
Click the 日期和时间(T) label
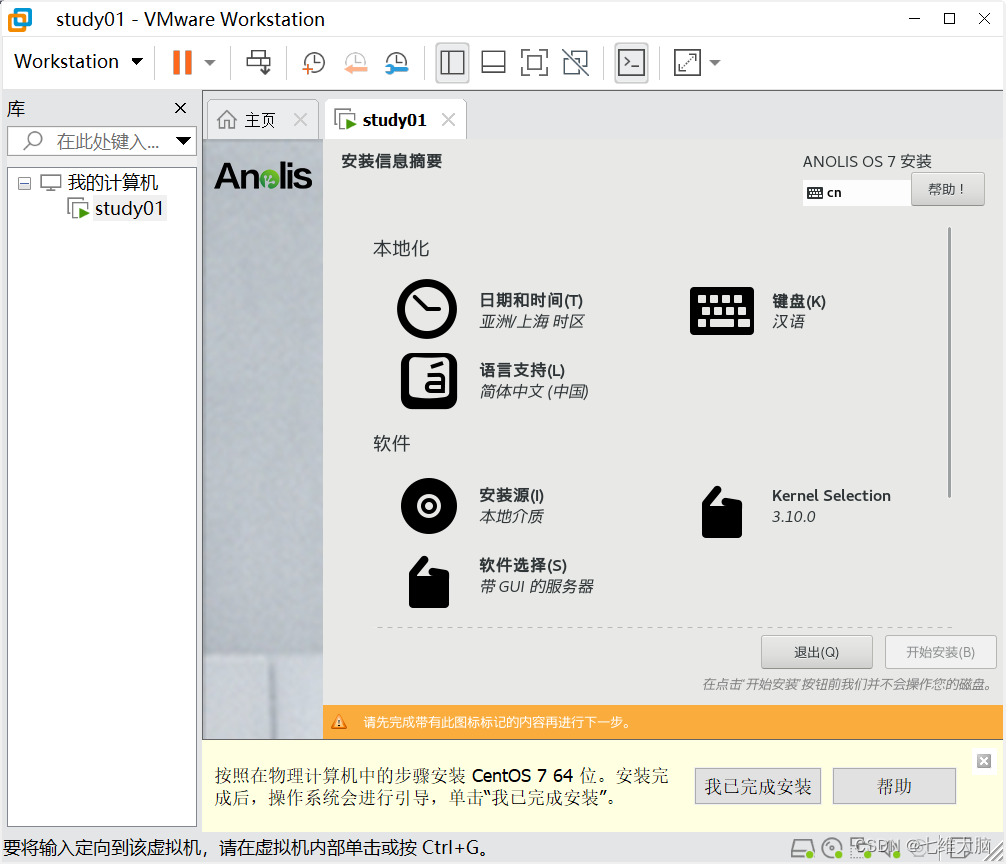tap(531, 300)
